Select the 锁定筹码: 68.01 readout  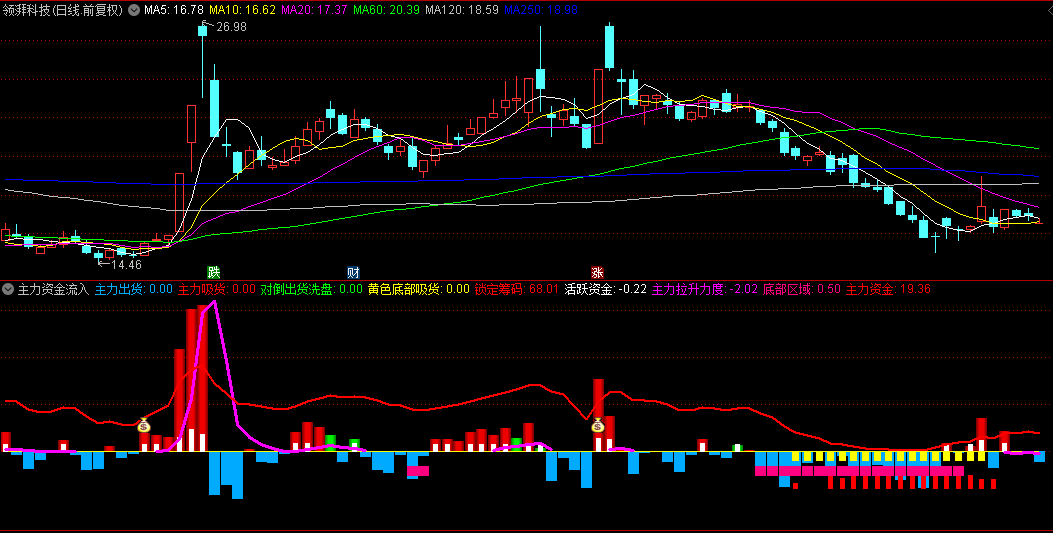pyautogui.click(x=516, y=289)
